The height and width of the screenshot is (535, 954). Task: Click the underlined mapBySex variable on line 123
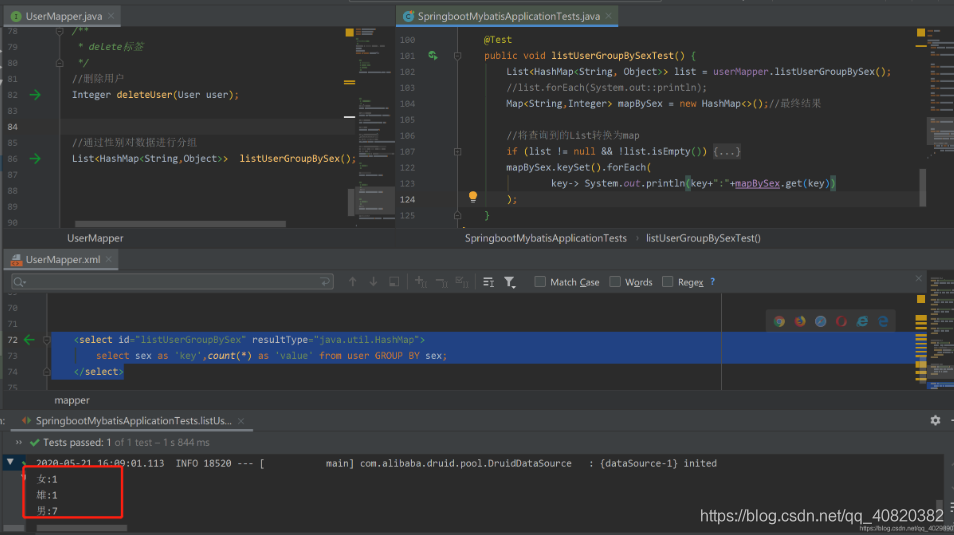(757, 183)
